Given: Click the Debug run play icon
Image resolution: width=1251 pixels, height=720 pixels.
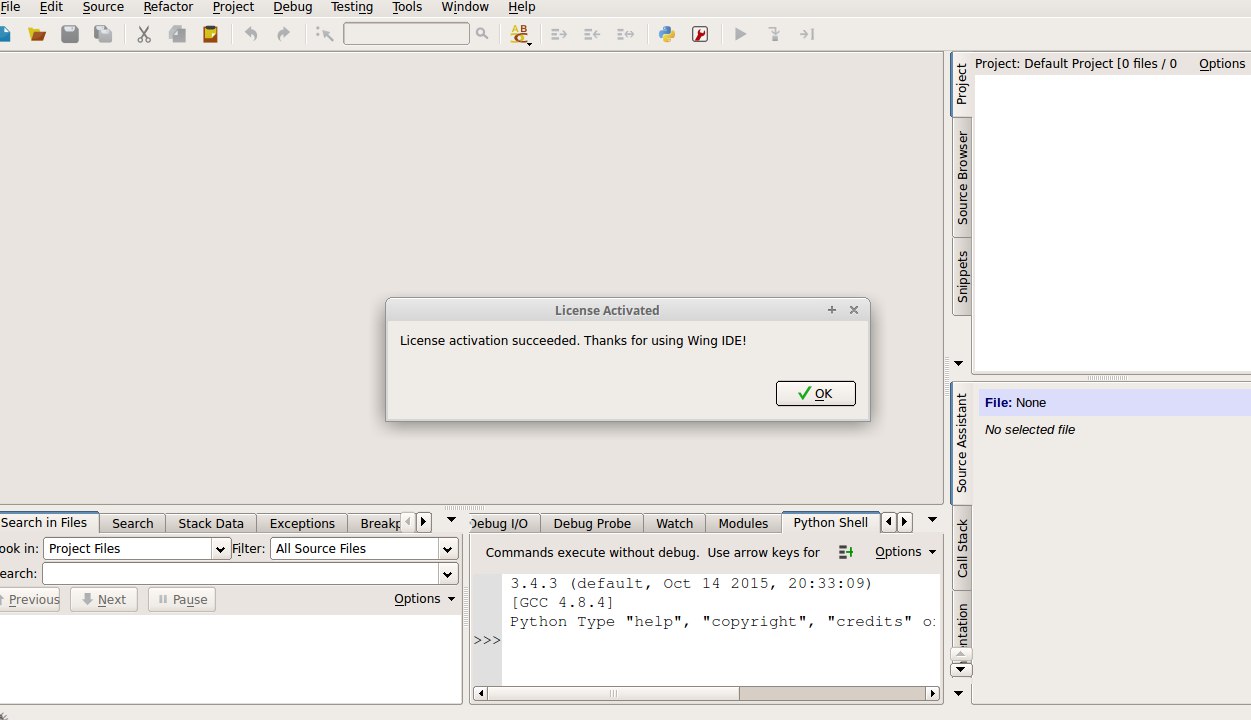Looking at the screenshot, I should click(x=741, y=34).
